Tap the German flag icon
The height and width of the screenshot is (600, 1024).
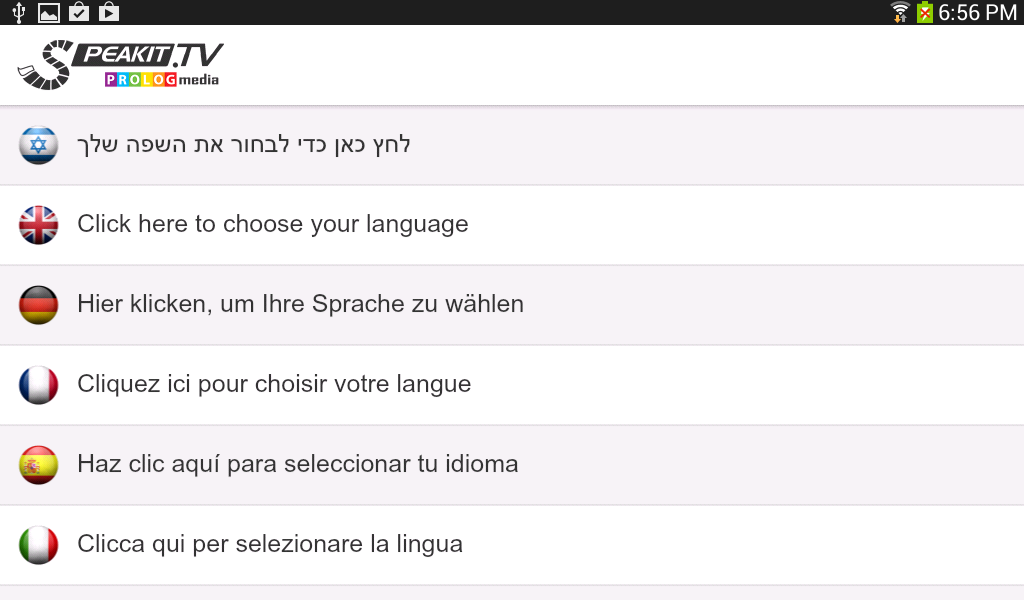[39, 305]
